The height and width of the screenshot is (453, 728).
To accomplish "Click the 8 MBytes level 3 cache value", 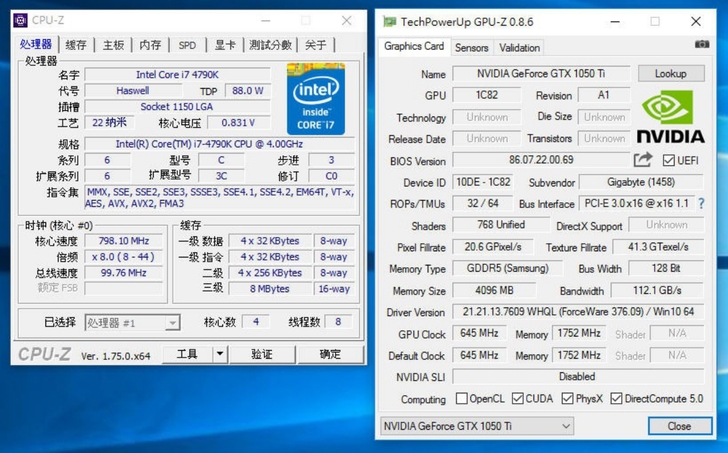I will (270, 289).
